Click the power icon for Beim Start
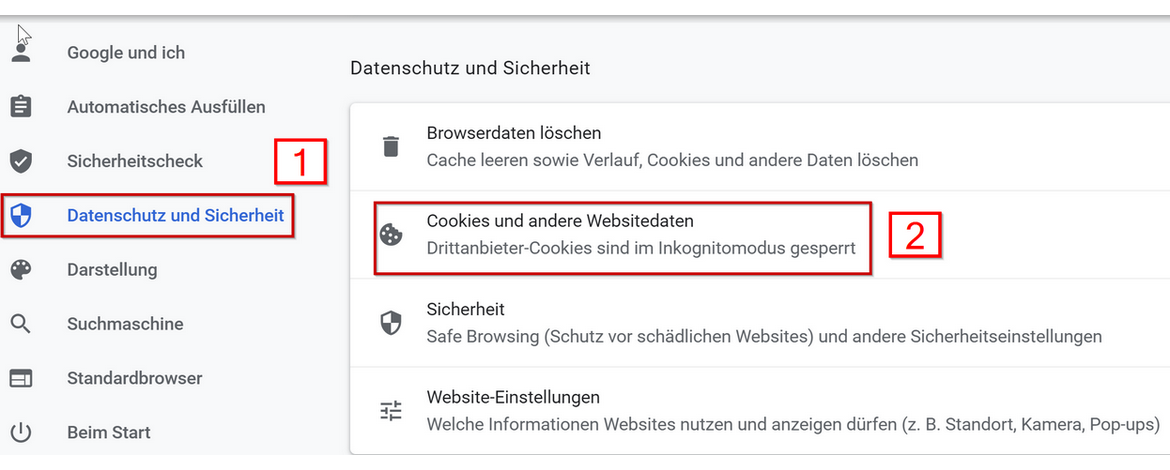The height and width of the screenshot is (470, 1170). click(x=21, y=433)
